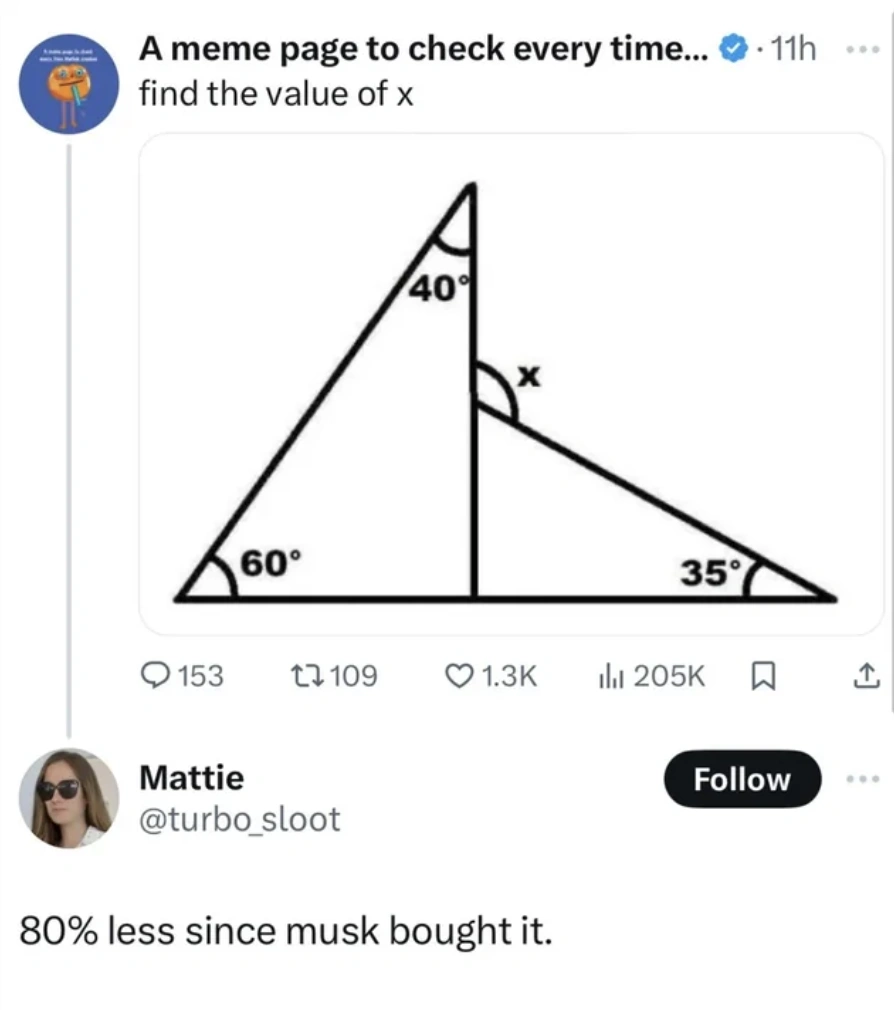This screenshot has height=1010, width=894.
Task: Open the @turbo_sloot handle link
Action: 239,819
